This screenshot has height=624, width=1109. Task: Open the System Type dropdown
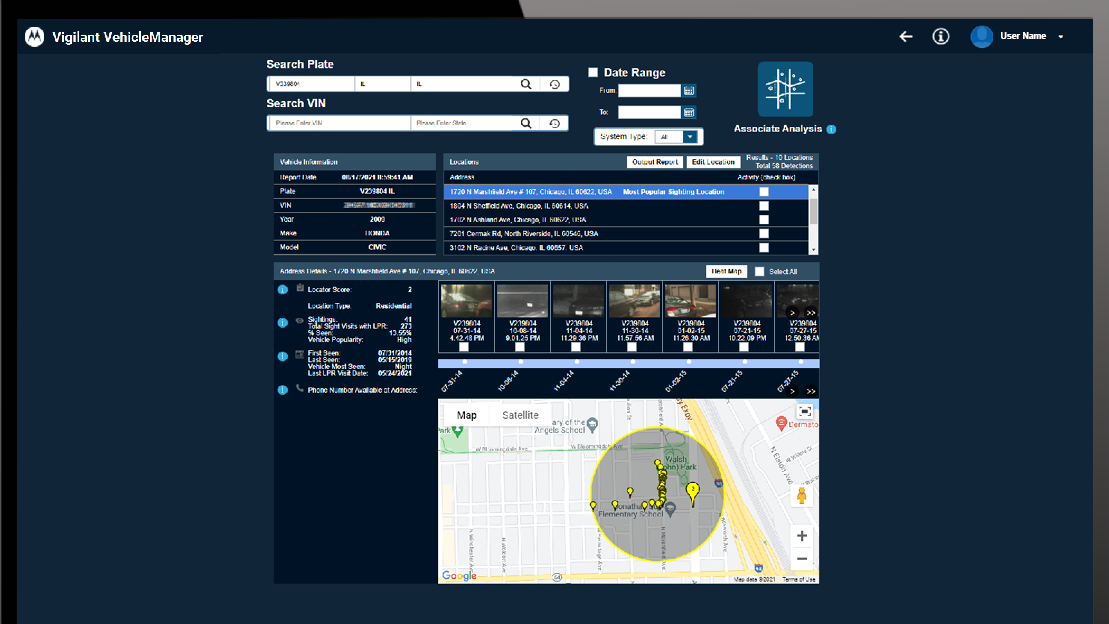[x=676, y=137]
